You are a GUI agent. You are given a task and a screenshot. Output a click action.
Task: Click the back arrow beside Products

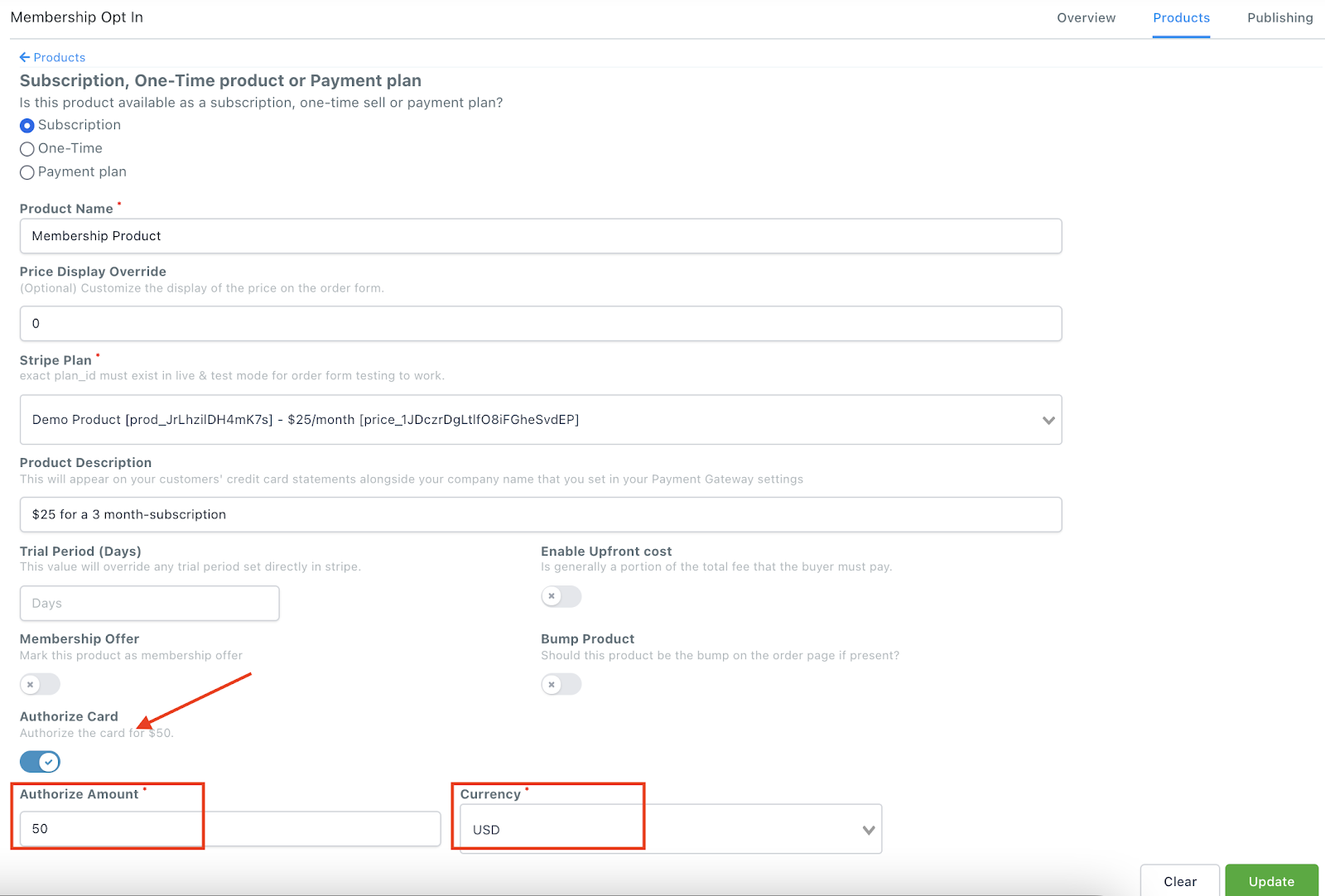(25, 57)
